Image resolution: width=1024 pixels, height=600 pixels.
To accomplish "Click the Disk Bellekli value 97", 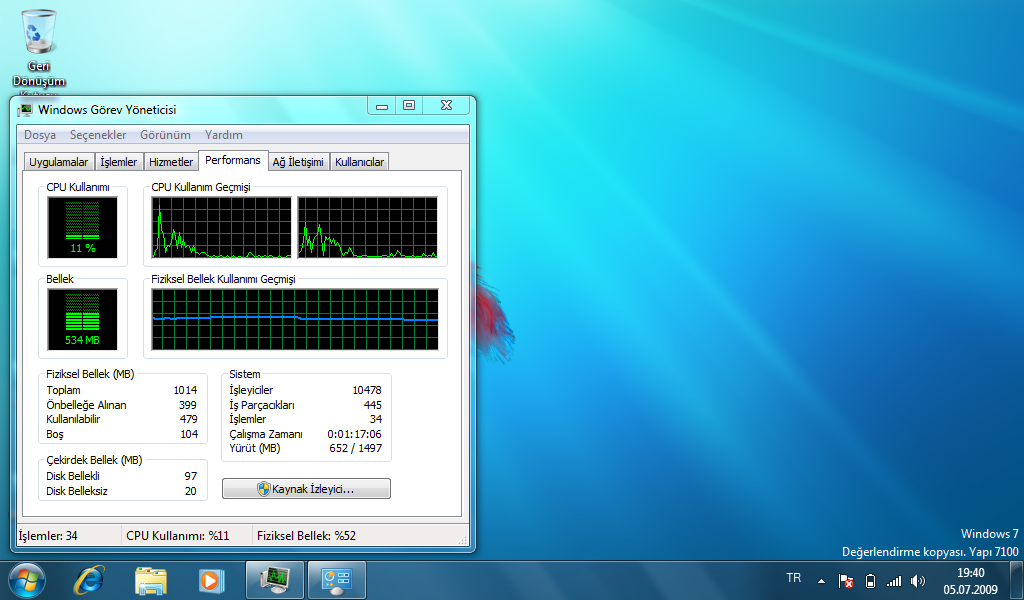I will (191, 477).
